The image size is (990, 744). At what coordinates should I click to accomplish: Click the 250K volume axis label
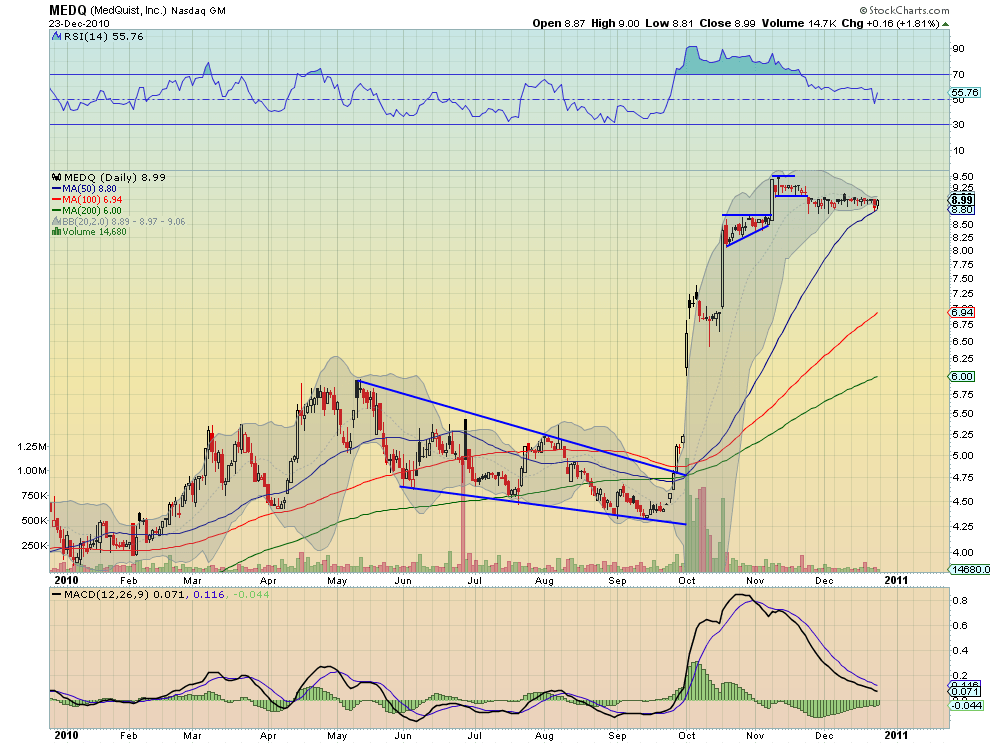tap(35, 546)
